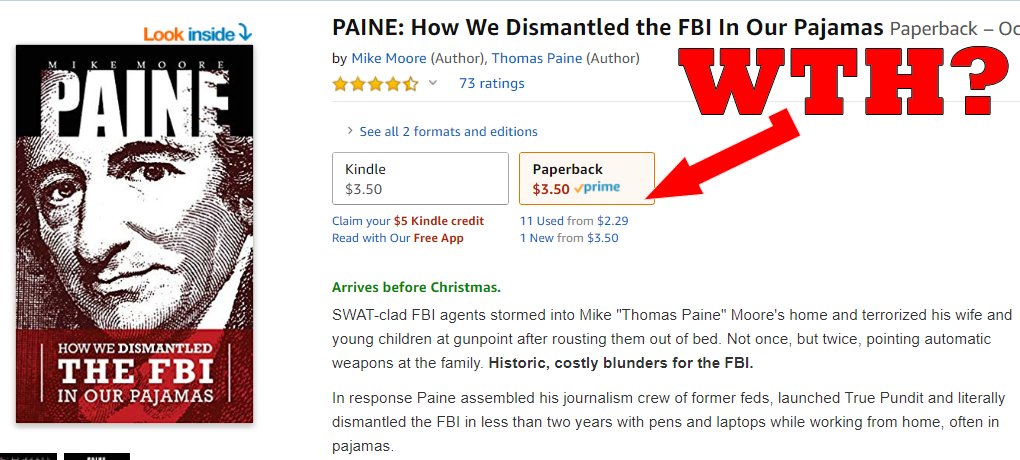Viewport: 1020px width, 460px height.
Task: Click the book title heading
Action: [x=608, y=28]
